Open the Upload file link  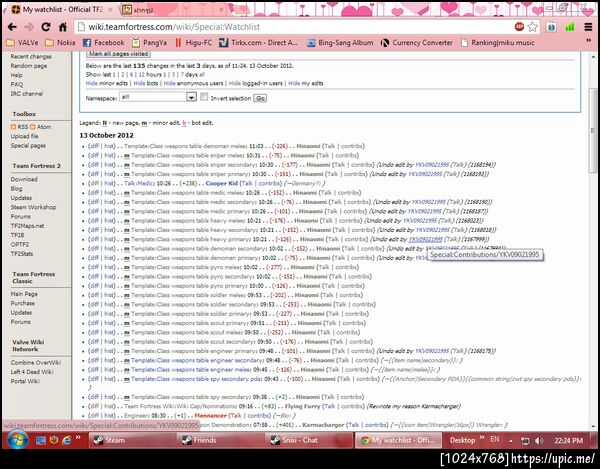[24, 136]
